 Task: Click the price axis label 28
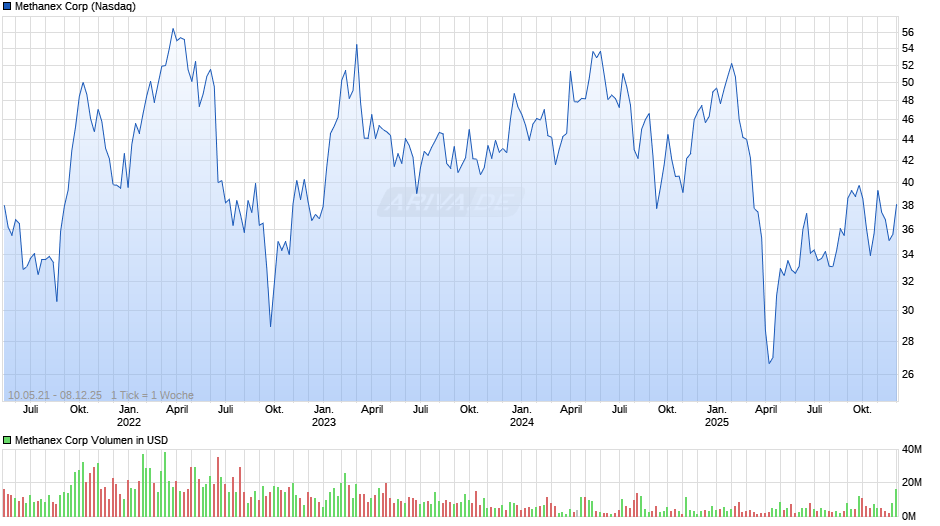click(x=908, y=342)
